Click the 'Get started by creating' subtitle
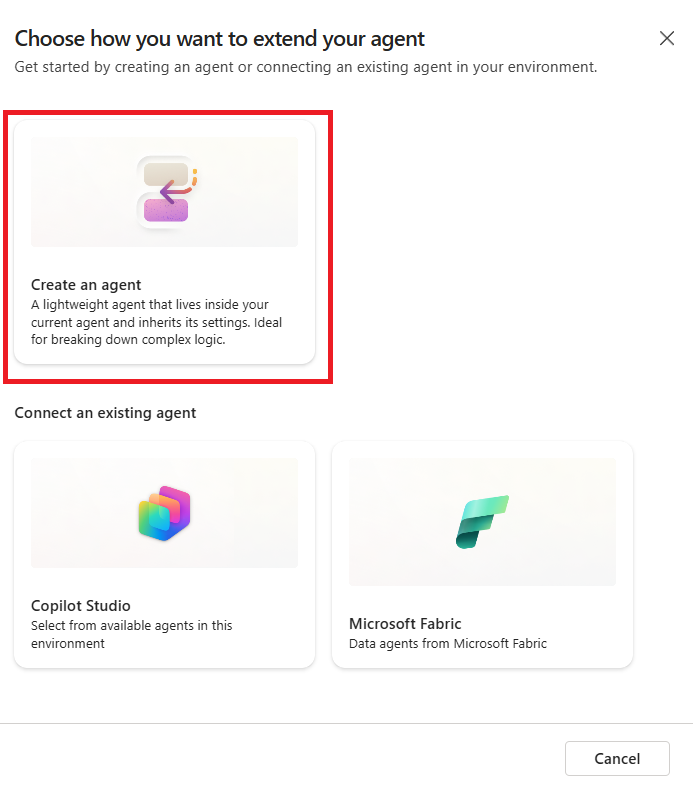The image size is (693, 785). point(306,67)
